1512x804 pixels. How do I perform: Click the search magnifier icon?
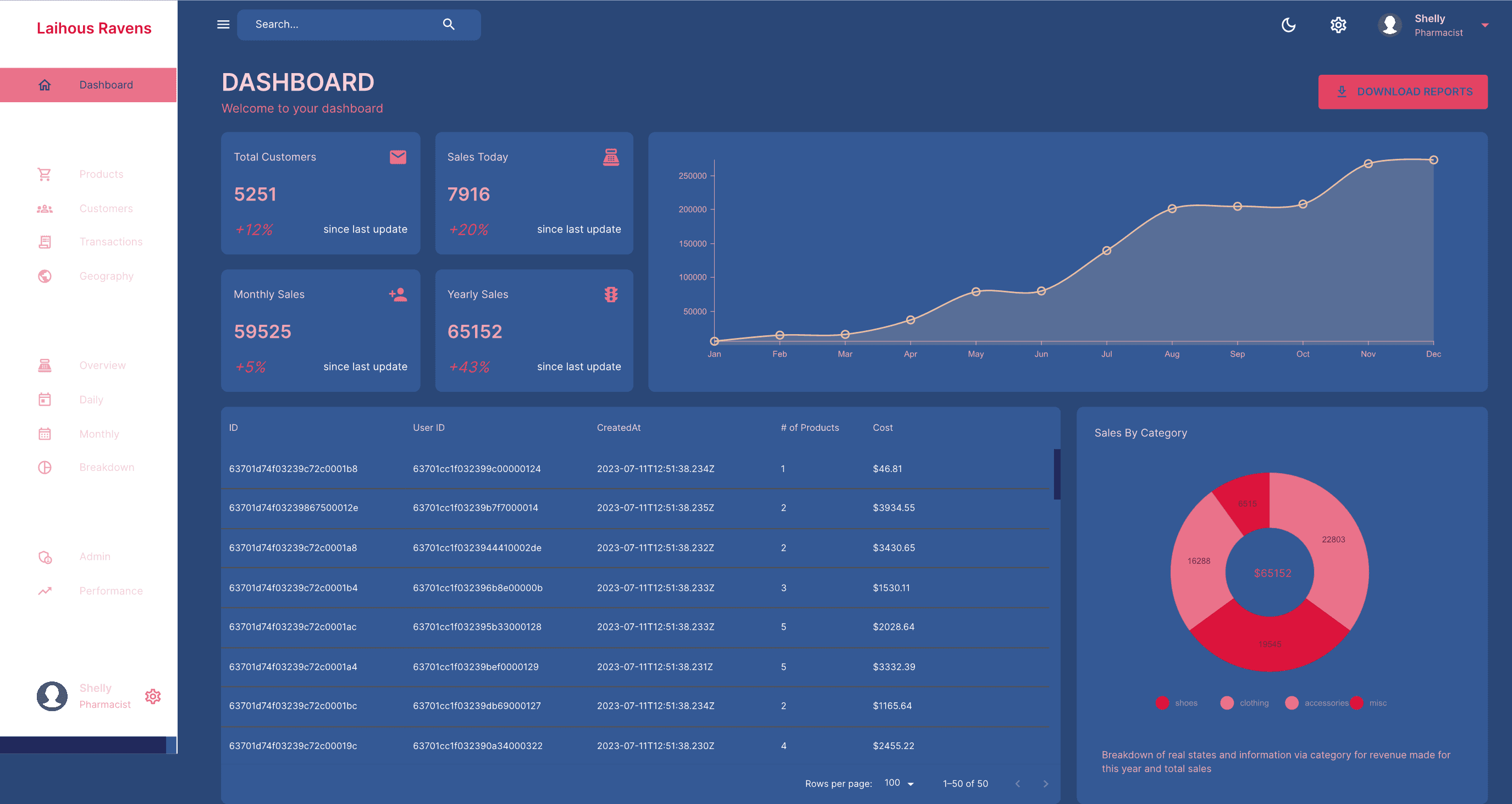tap(449, 25)
